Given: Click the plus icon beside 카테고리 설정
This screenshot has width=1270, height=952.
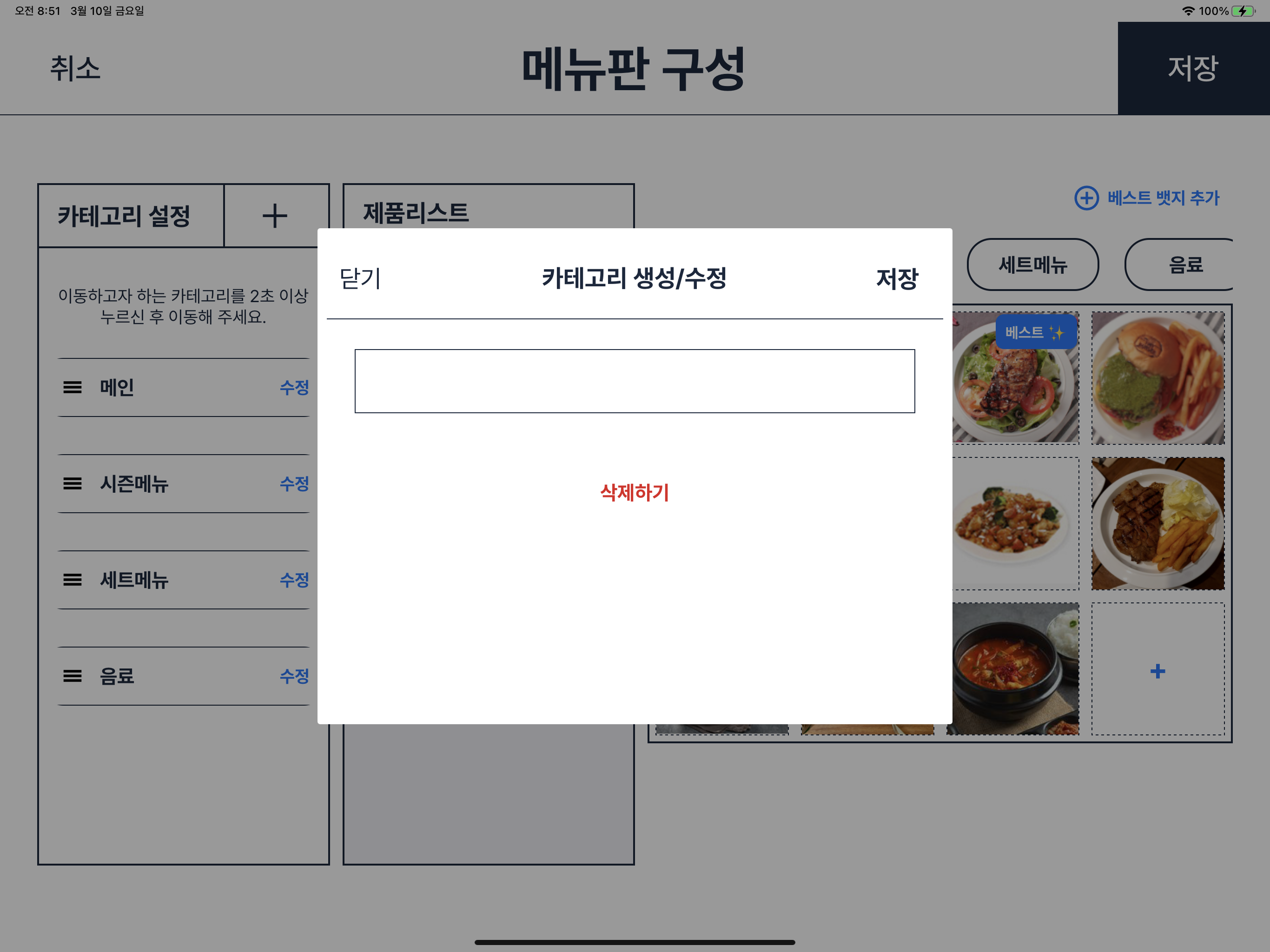Looking at the screenshot, I should 274,217.
